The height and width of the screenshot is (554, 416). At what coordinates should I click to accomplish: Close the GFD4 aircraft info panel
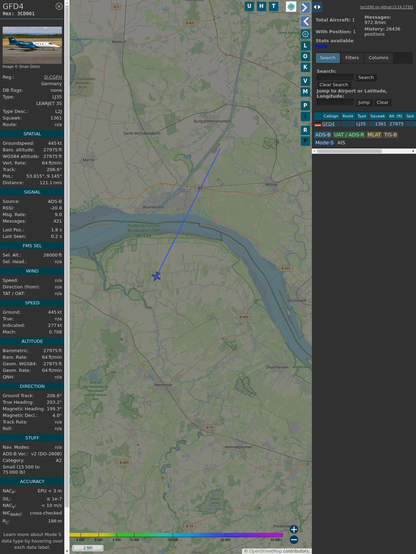59,6
